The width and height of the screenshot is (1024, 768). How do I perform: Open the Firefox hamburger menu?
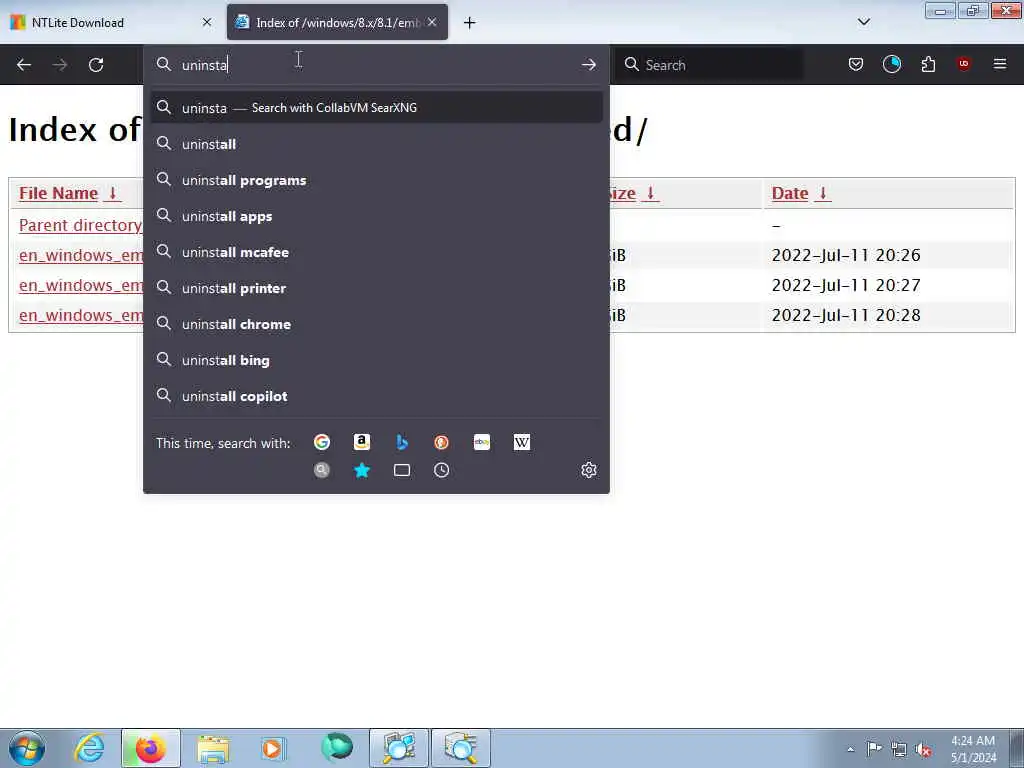point(1000,64)
